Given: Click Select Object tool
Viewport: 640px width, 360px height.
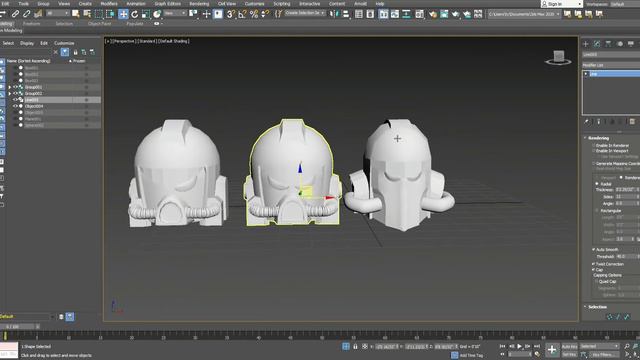Looking at the screenshot, I should [76, 14].
